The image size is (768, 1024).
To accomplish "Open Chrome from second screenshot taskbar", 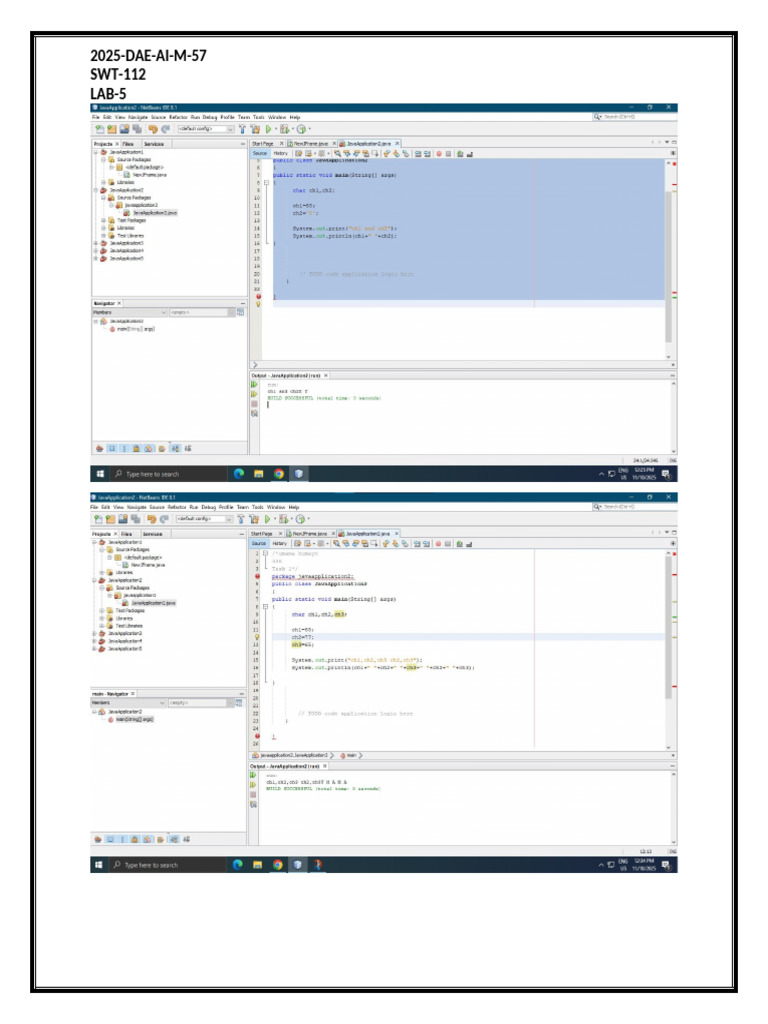I will click(278, 865).
